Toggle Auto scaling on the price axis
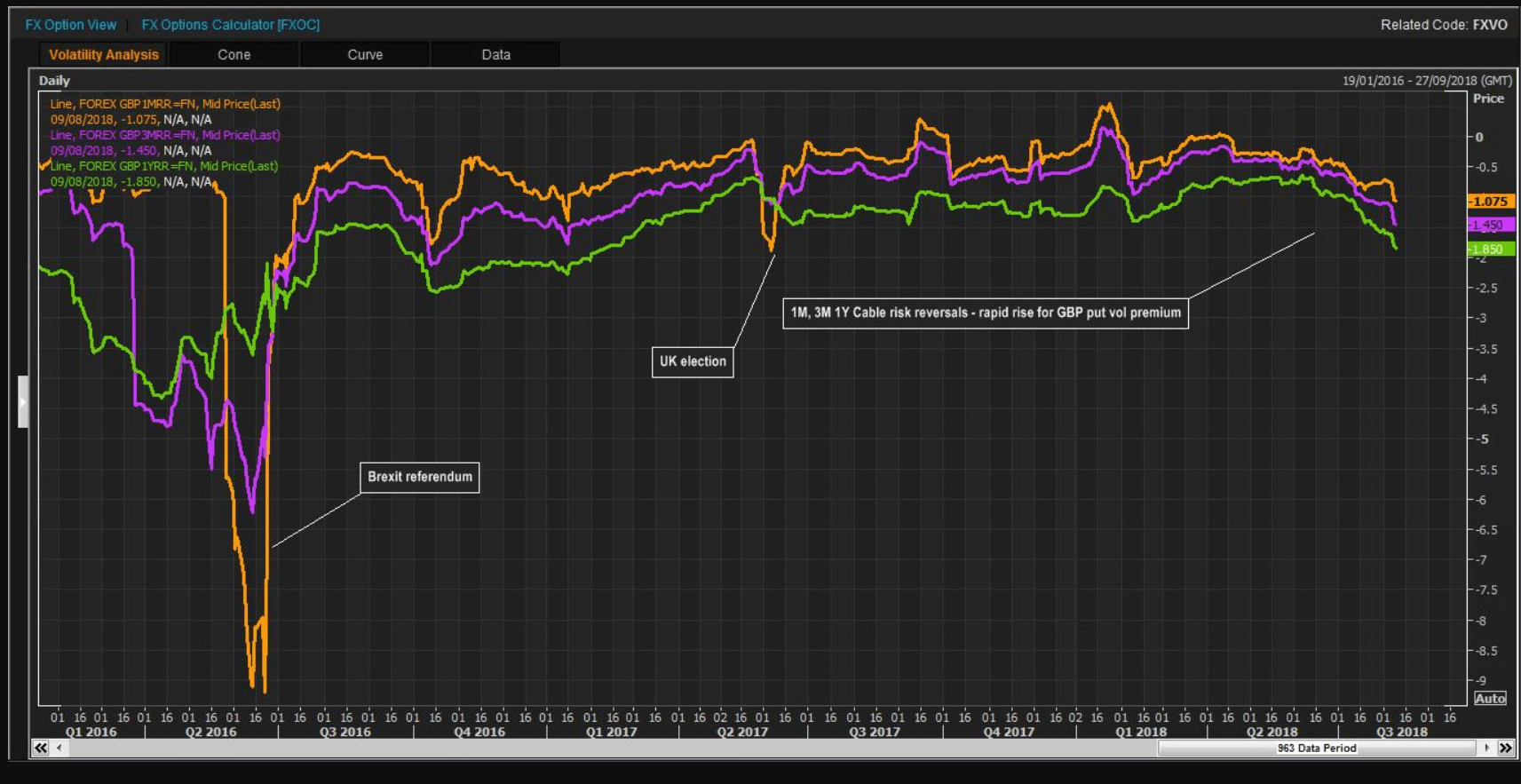Screen dimensions: 1521x784 (x=1489, y=699)
